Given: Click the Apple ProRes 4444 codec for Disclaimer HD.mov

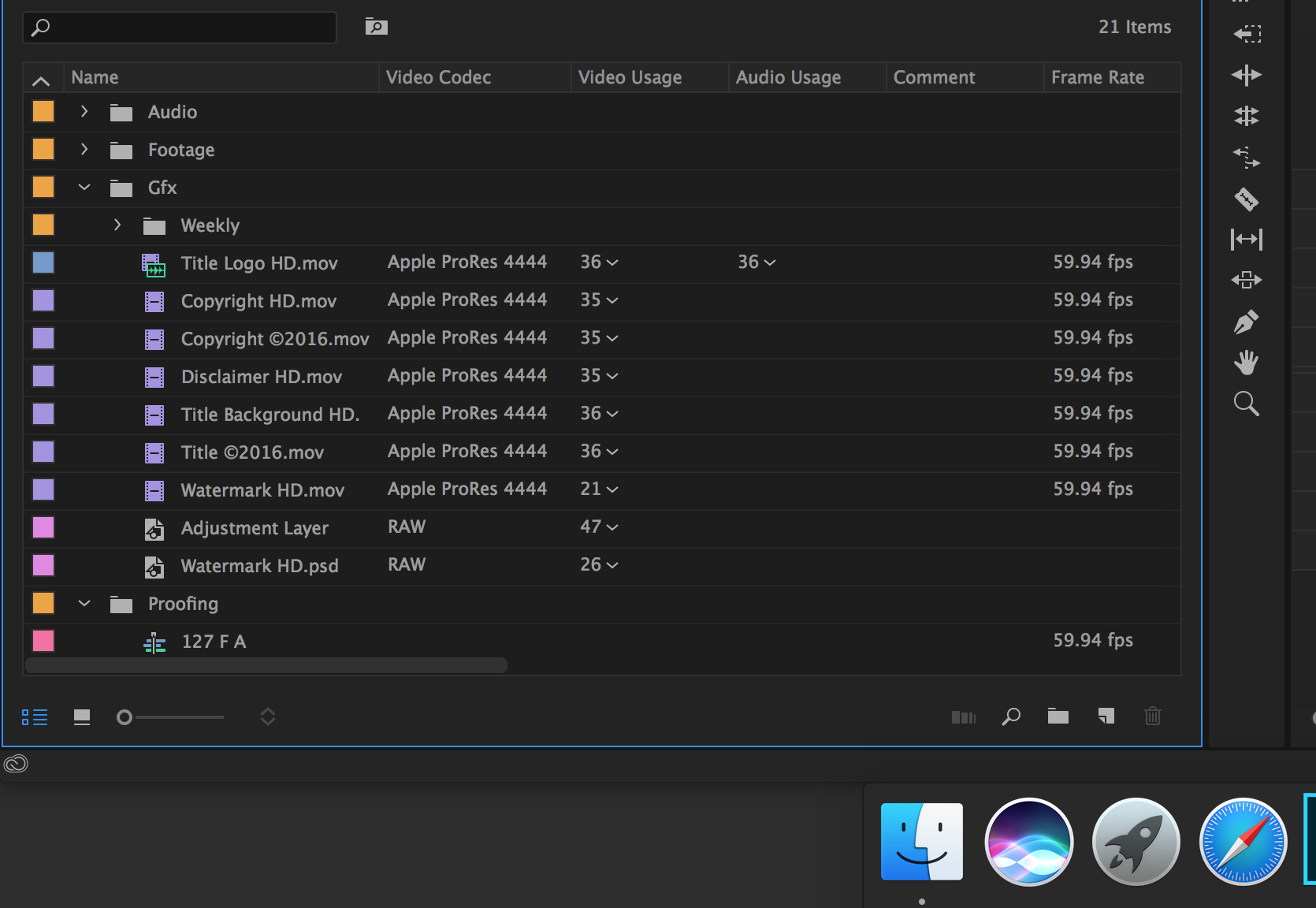Looking at the screenshot, I should coord(467,376).
